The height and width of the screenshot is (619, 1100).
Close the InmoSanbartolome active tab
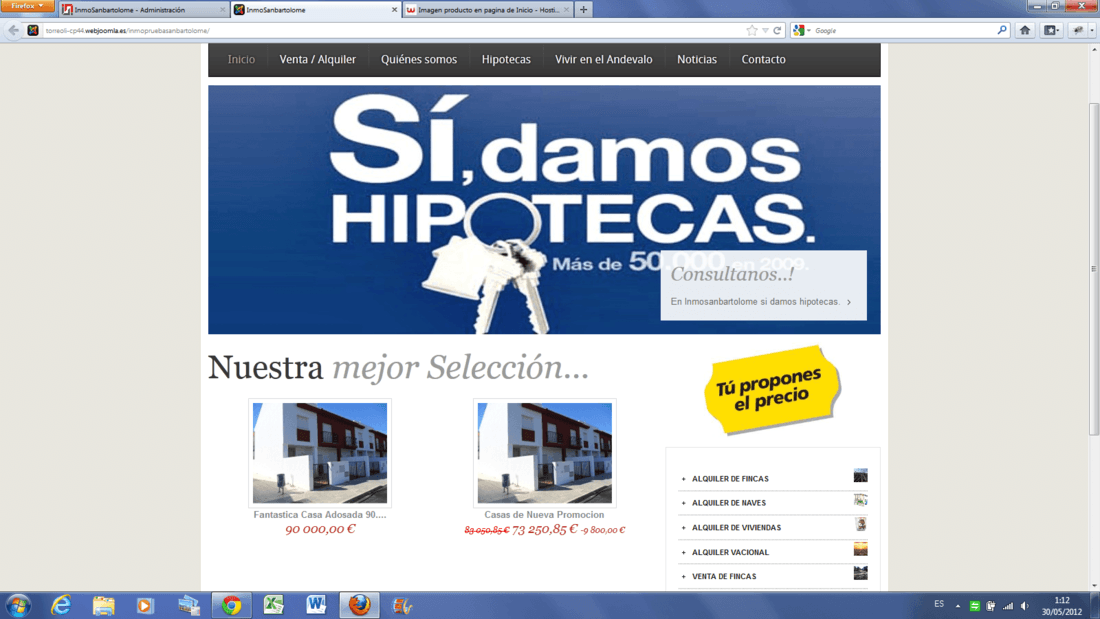[394, 10]
